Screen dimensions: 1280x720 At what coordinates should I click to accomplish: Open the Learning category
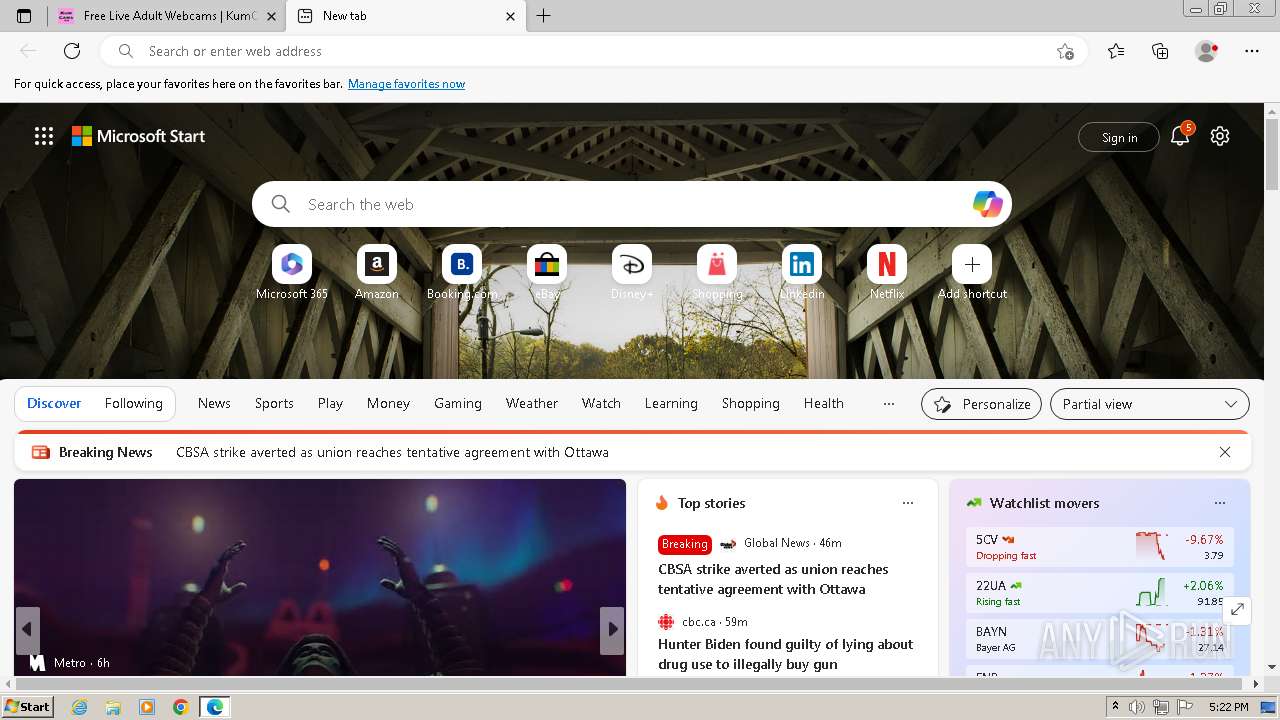(671, 404)
